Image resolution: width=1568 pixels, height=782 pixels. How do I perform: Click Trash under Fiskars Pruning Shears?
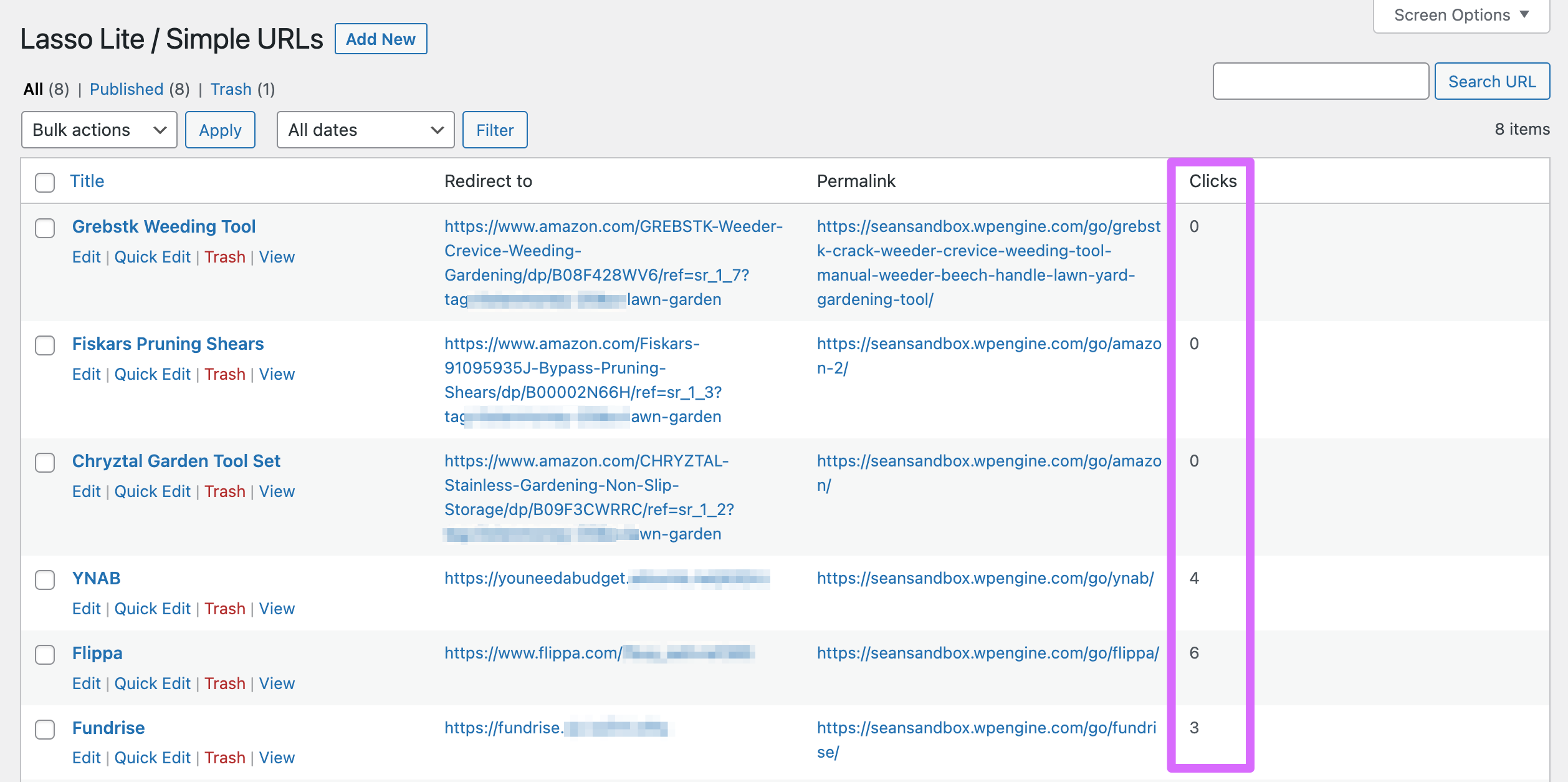[225, 374]
